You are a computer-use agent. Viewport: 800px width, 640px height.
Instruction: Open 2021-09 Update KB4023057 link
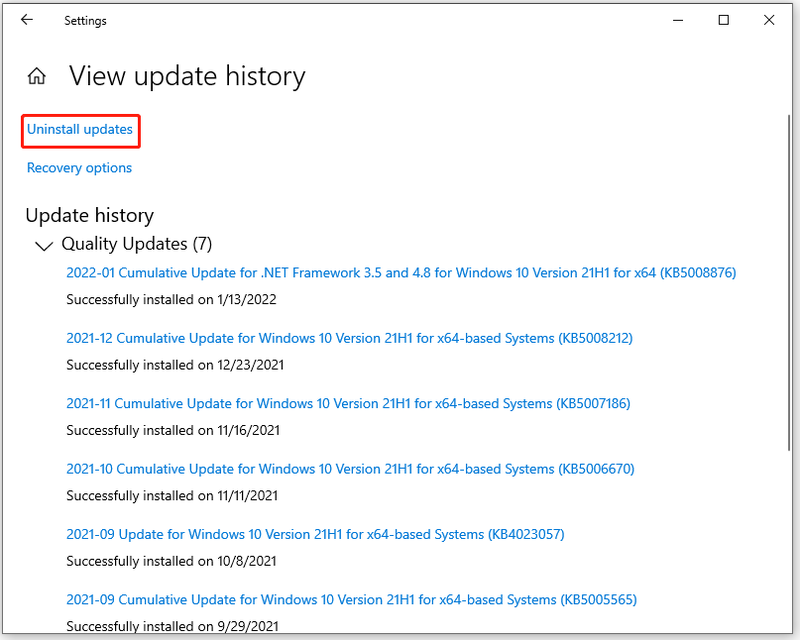[x=315, y=534]
